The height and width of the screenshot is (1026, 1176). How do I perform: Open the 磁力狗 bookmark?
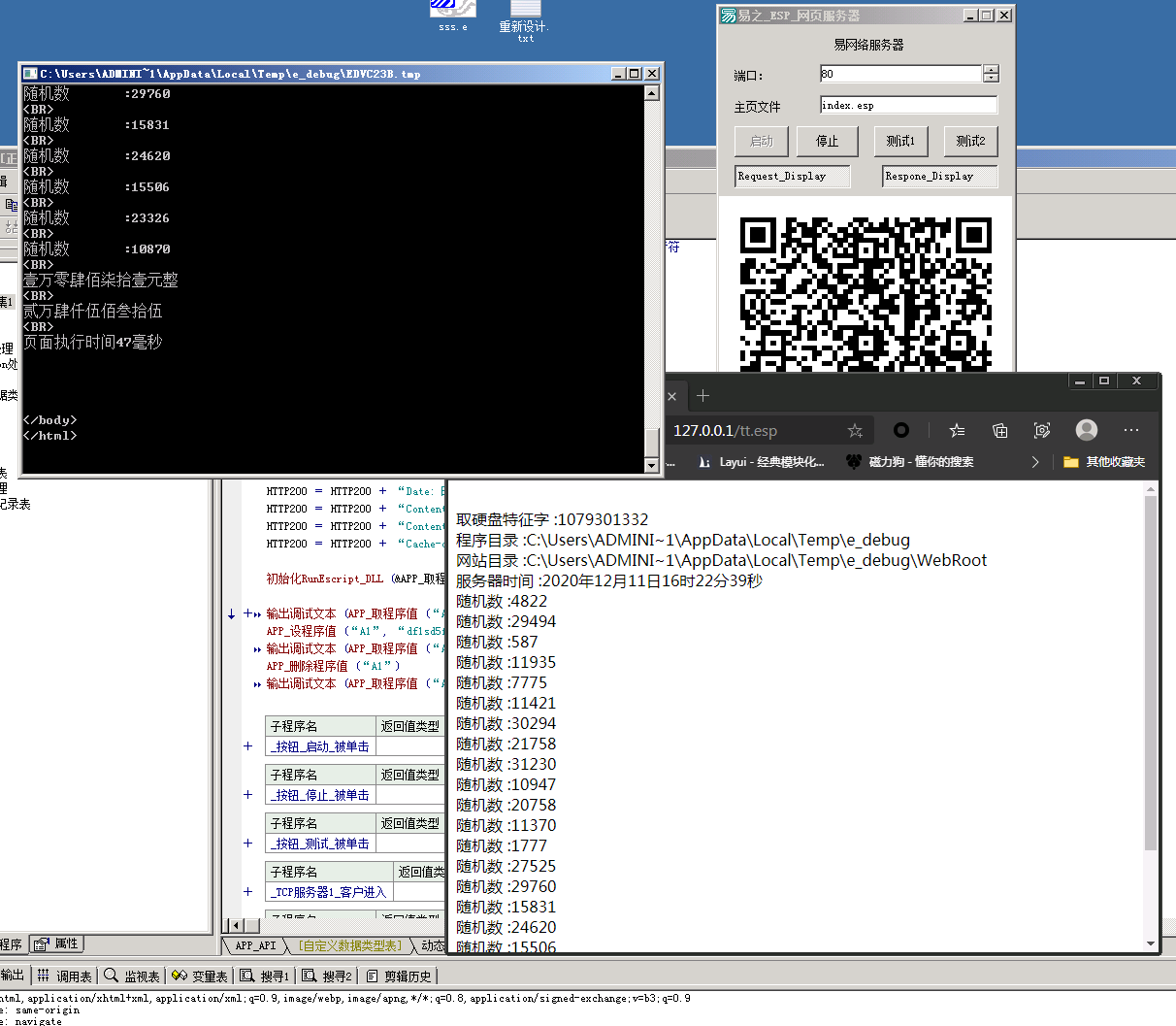tap(910, 462)
